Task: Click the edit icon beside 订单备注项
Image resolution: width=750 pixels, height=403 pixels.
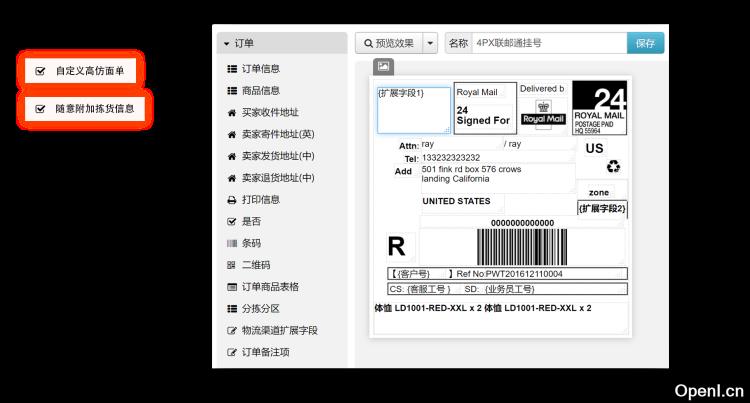Action: click(232, 353)
